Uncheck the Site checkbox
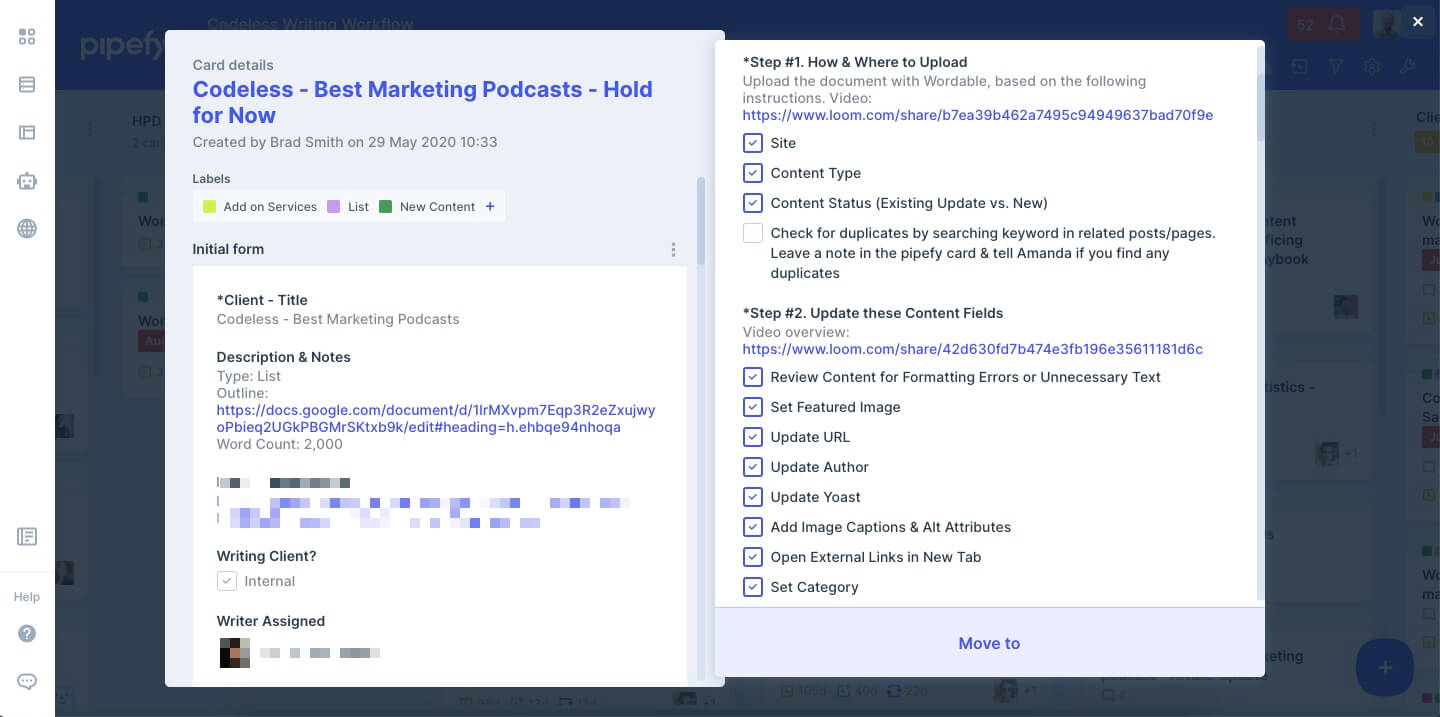The height and width of the screenshot is (717, 1440). [753, 143]
